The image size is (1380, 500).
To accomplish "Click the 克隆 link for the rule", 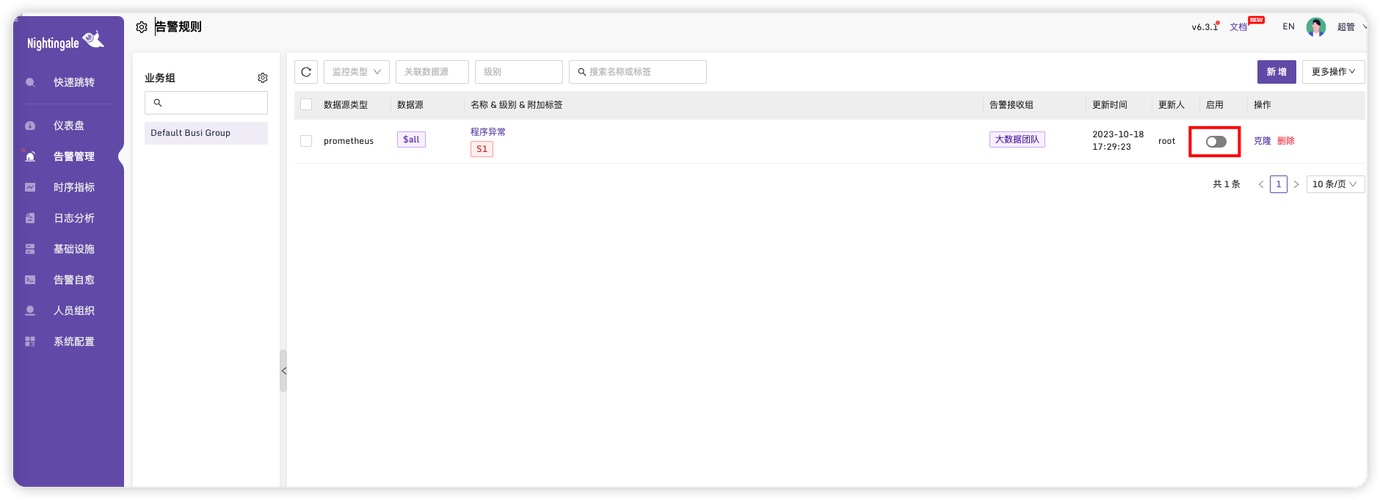I will [x=1263, y=141].
